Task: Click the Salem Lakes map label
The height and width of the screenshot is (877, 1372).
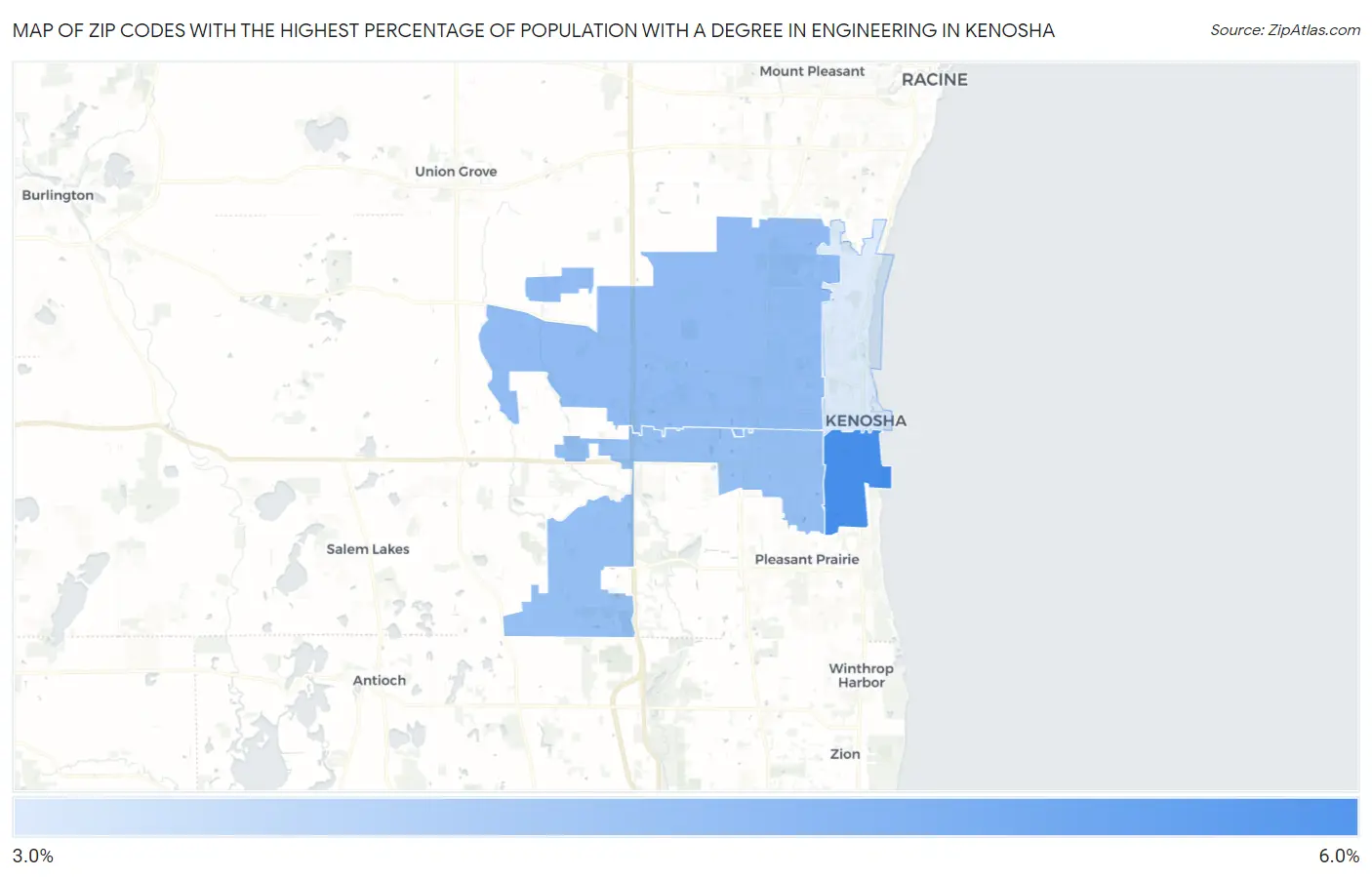Action: [368, 549]
